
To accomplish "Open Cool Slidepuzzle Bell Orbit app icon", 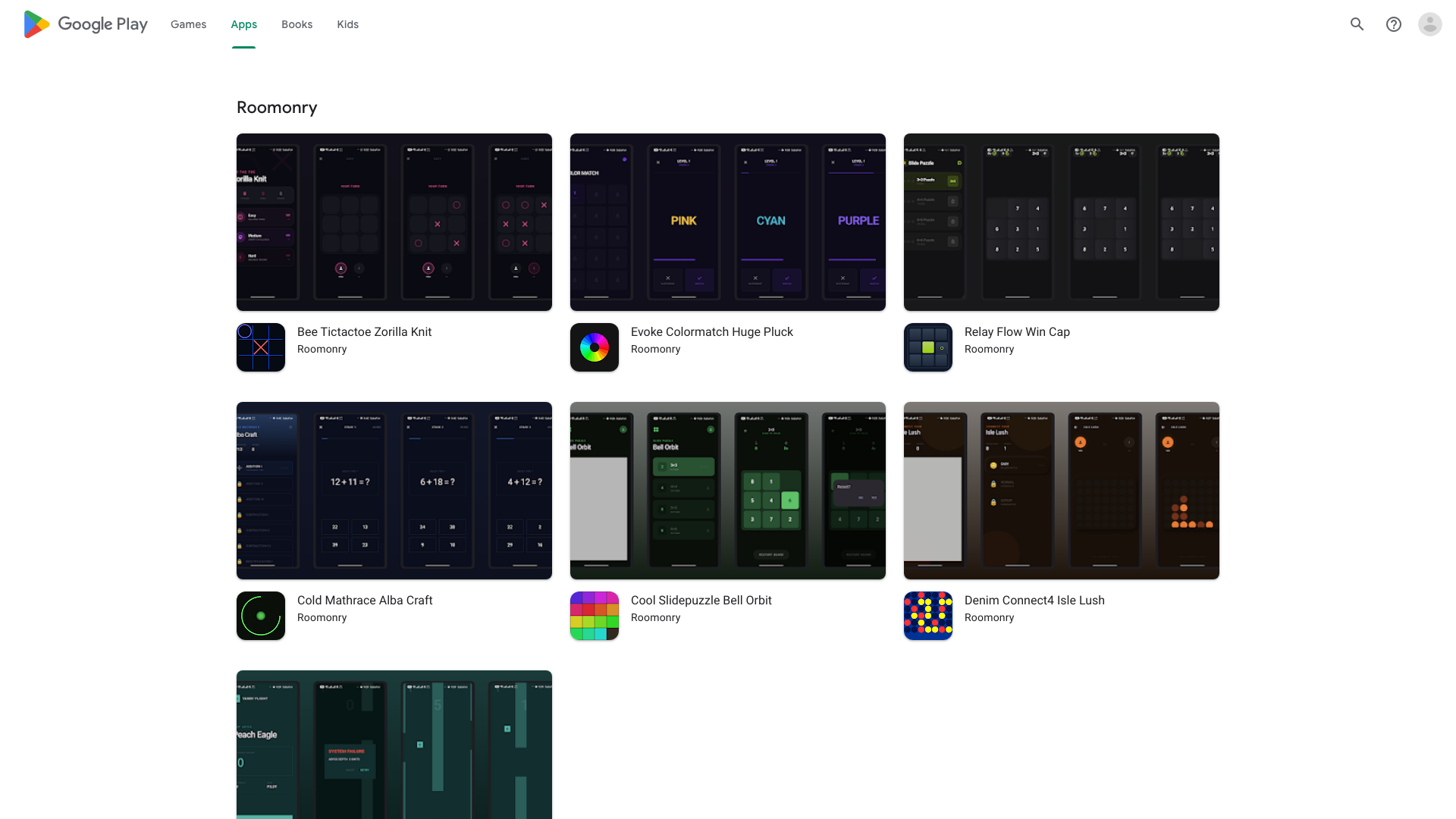I will [x=595, y=616].
